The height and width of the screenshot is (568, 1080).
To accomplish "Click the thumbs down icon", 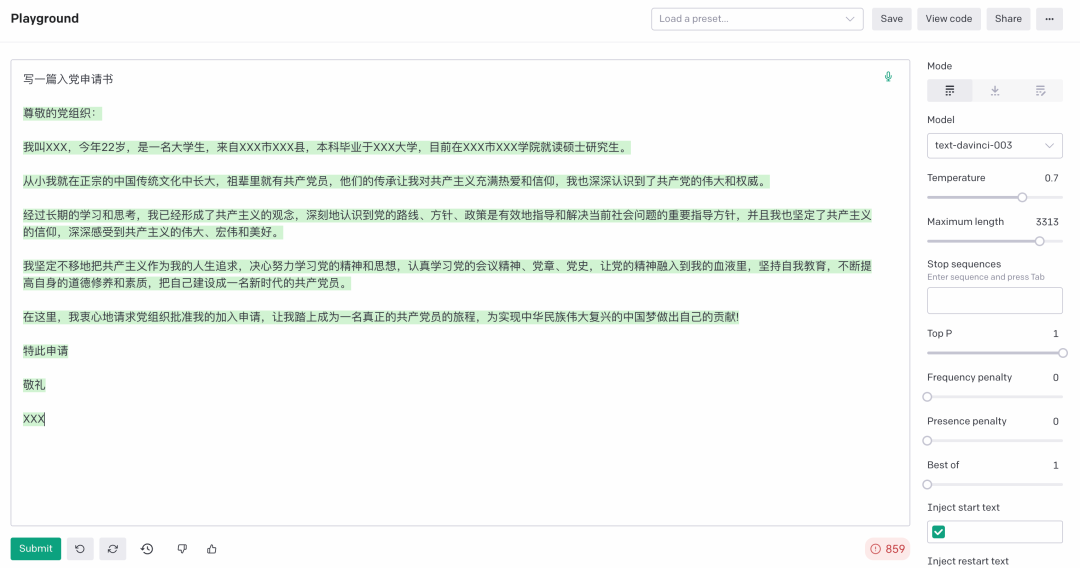I will click(182, 549).
